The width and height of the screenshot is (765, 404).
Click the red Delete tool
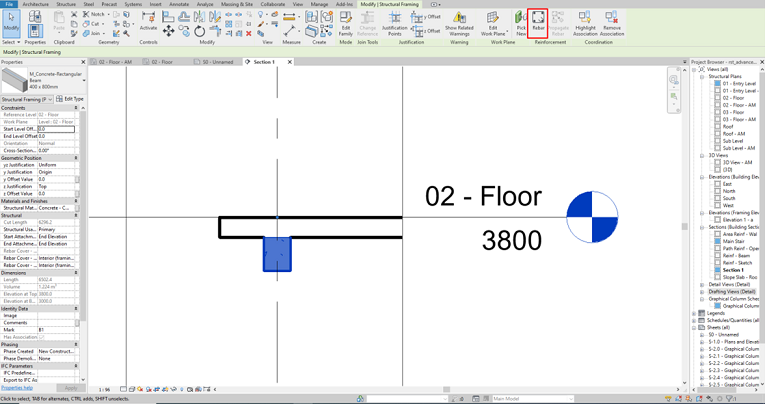tap(249, 33)
